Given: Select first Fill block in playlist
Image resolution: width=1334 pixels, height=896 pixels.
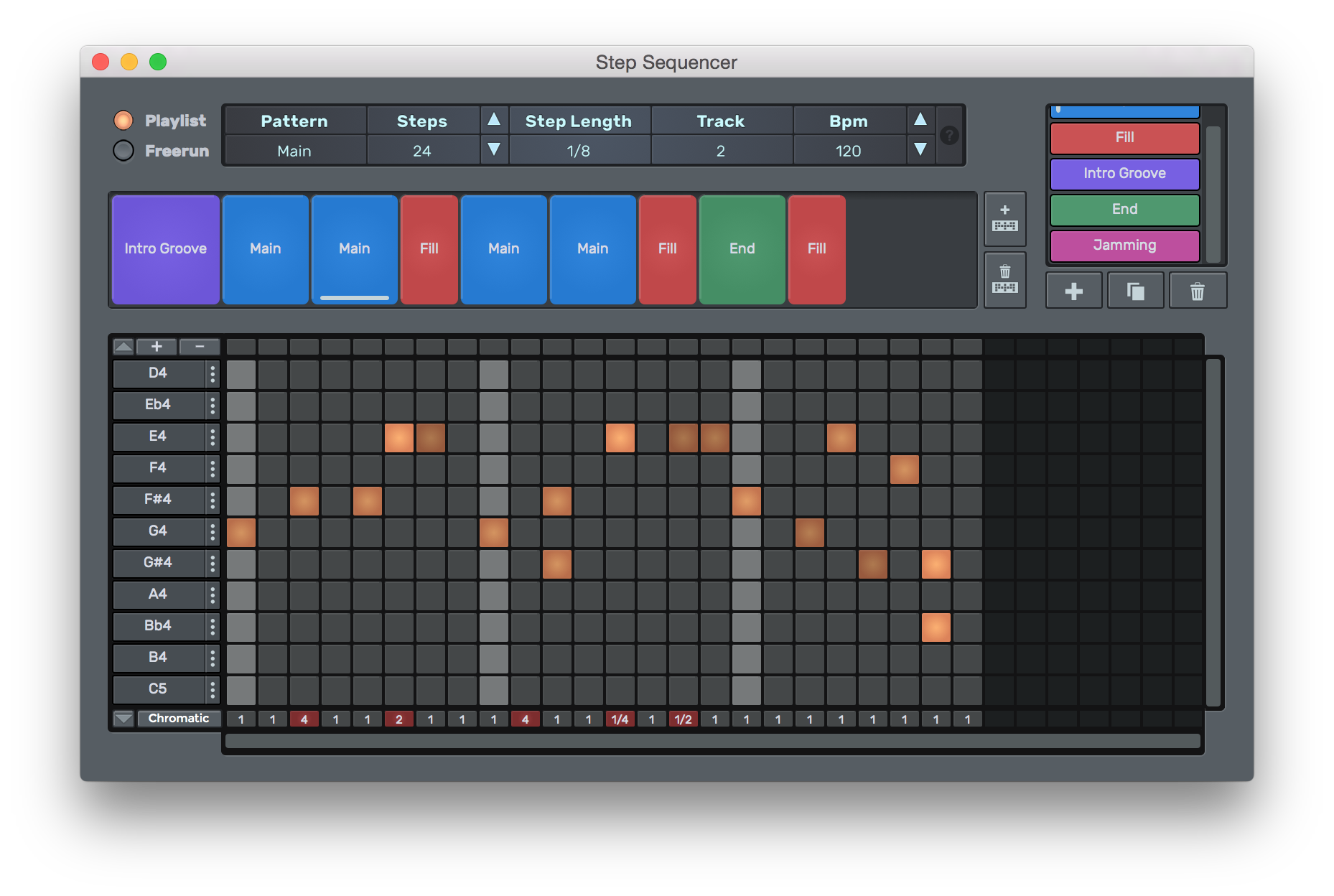Looking at the screenshot, I should point(429,249).
